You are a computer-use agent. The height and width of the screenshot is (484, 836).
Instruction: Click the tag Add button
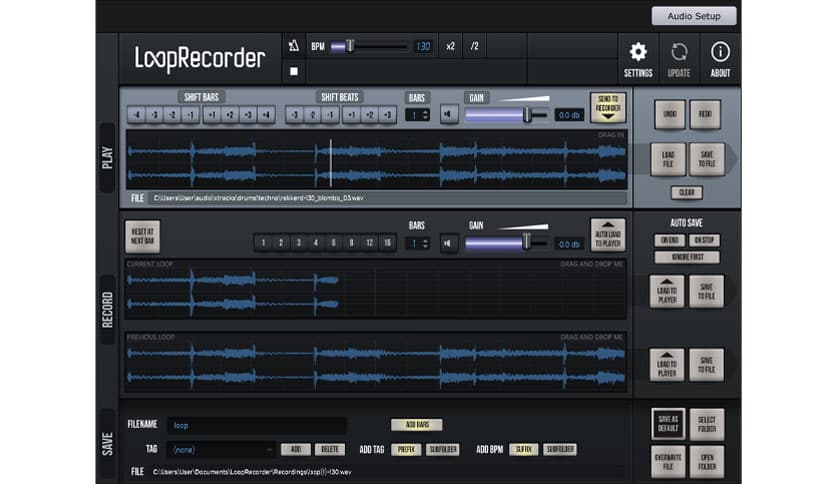[296, 450]
